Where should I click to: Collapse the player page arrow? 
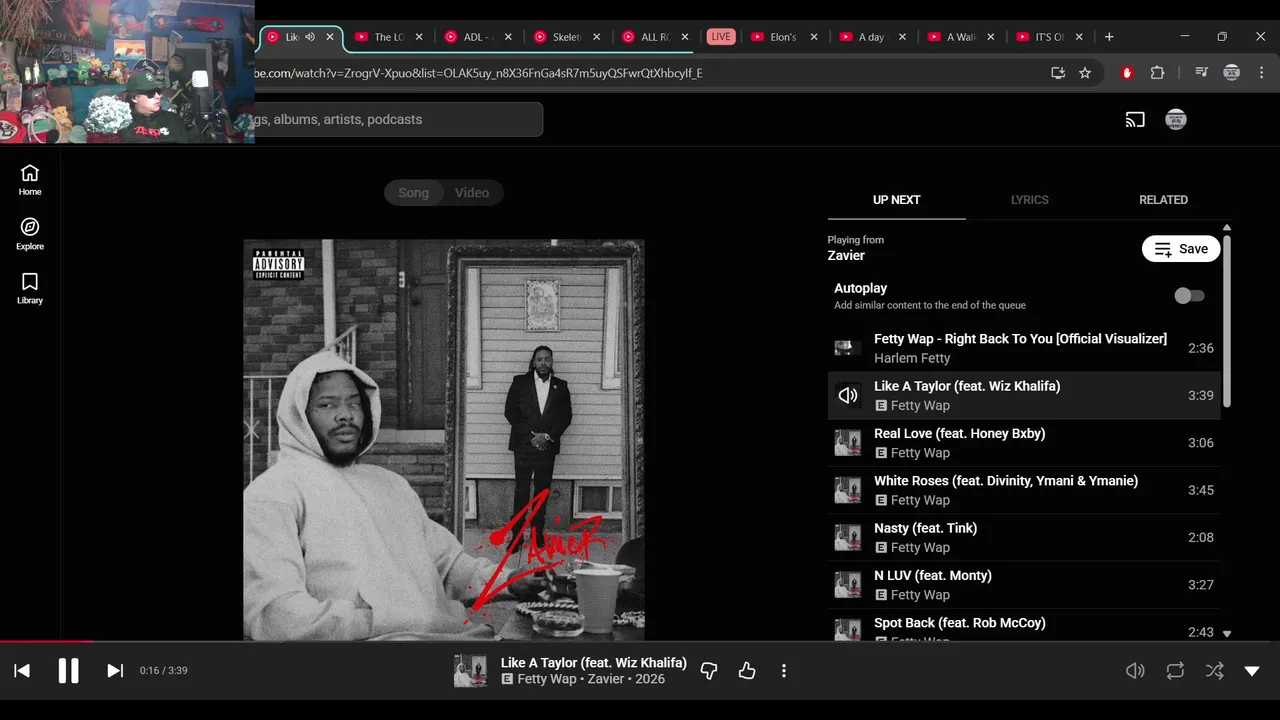(x=1252, y=671)
